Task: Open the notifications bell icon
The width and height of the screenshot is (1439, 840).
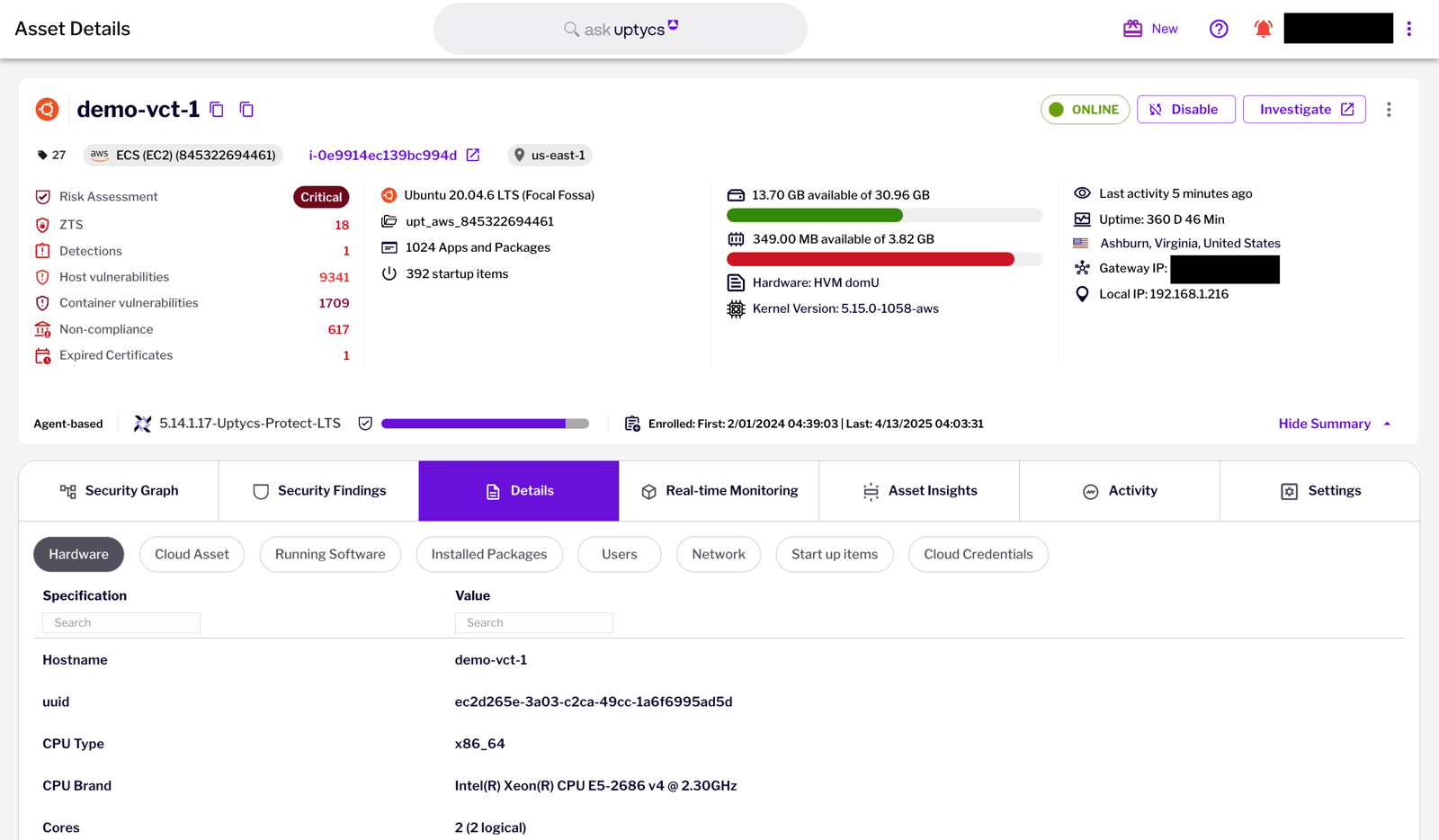Action: [1264, 29]
